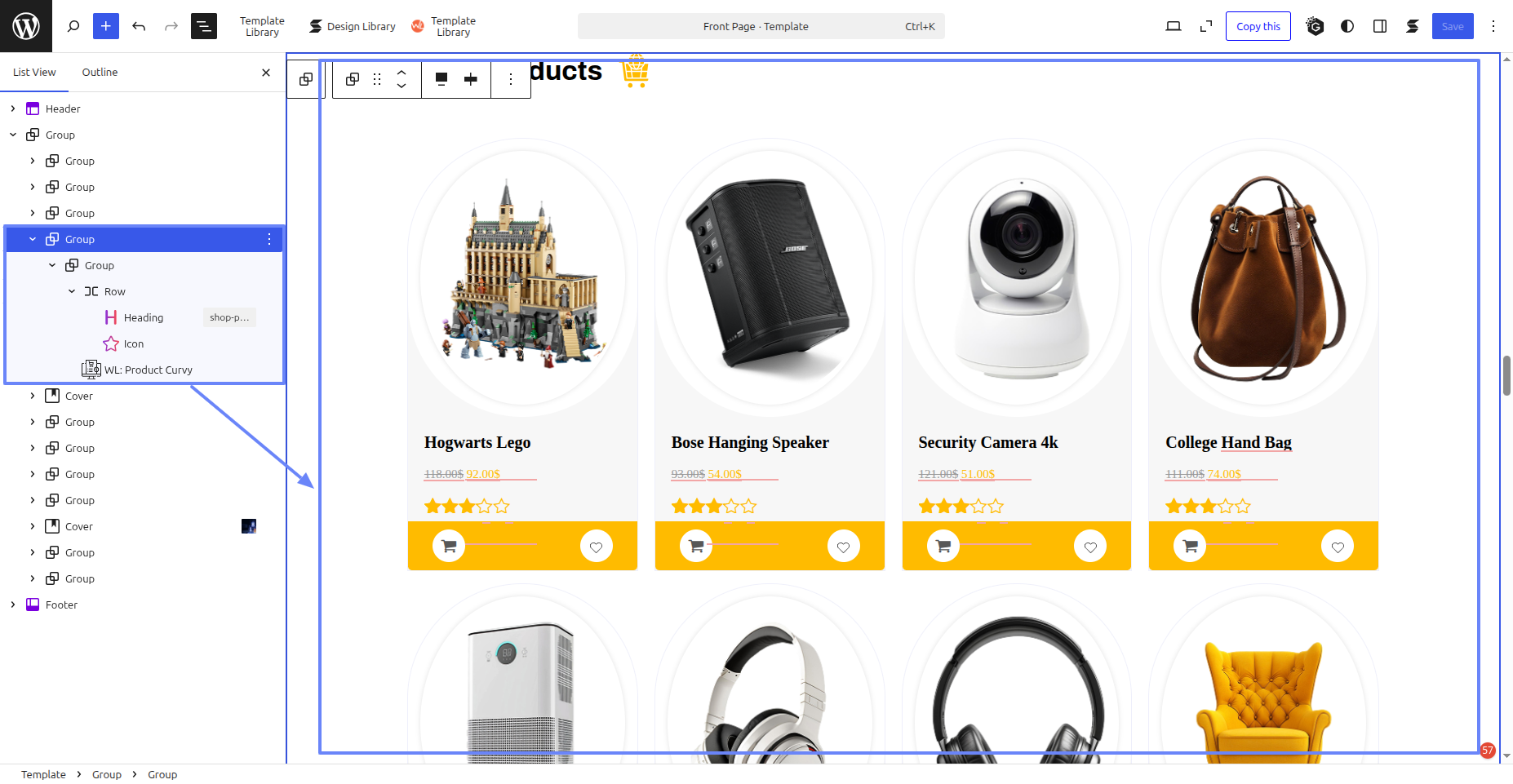1513x784 pixels.
Task: Toggle the Settings sidebar panel icon
Action: point(1380,26)
